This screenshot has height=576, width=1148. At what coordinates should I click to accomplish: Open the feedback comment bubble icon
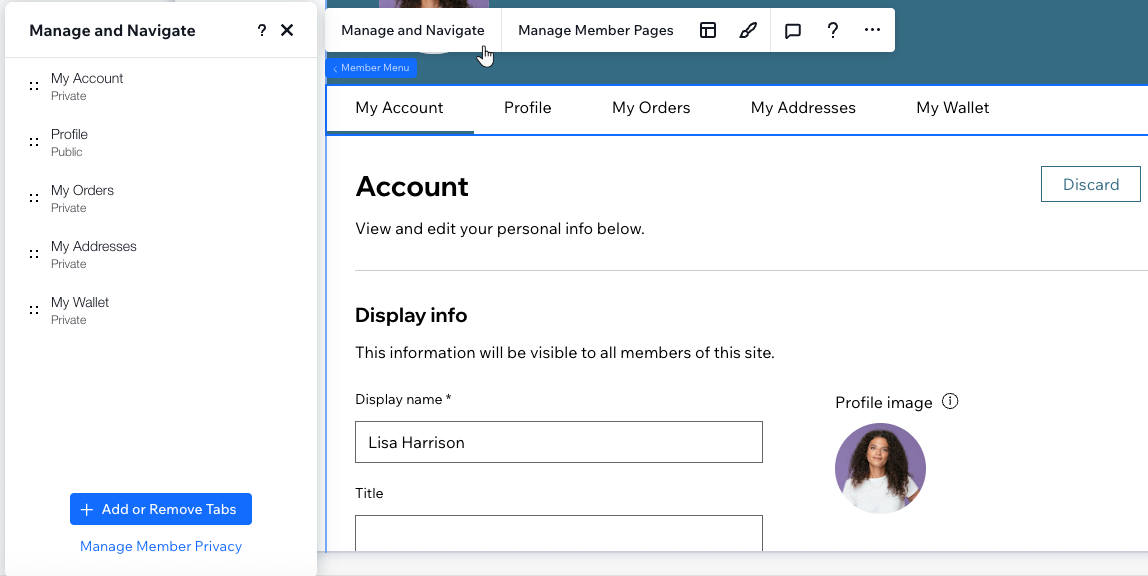pos(793,30)
